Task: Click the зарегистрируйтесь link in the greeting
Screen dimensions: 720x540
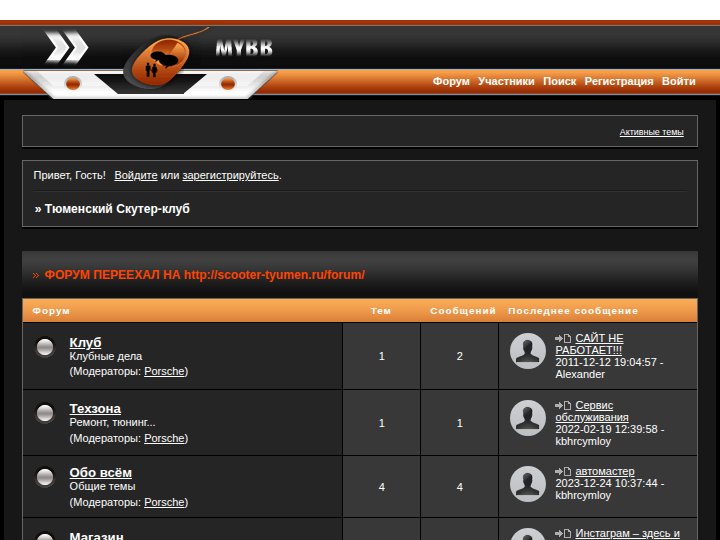Action: pyautogui.click(x=231, y=175)
